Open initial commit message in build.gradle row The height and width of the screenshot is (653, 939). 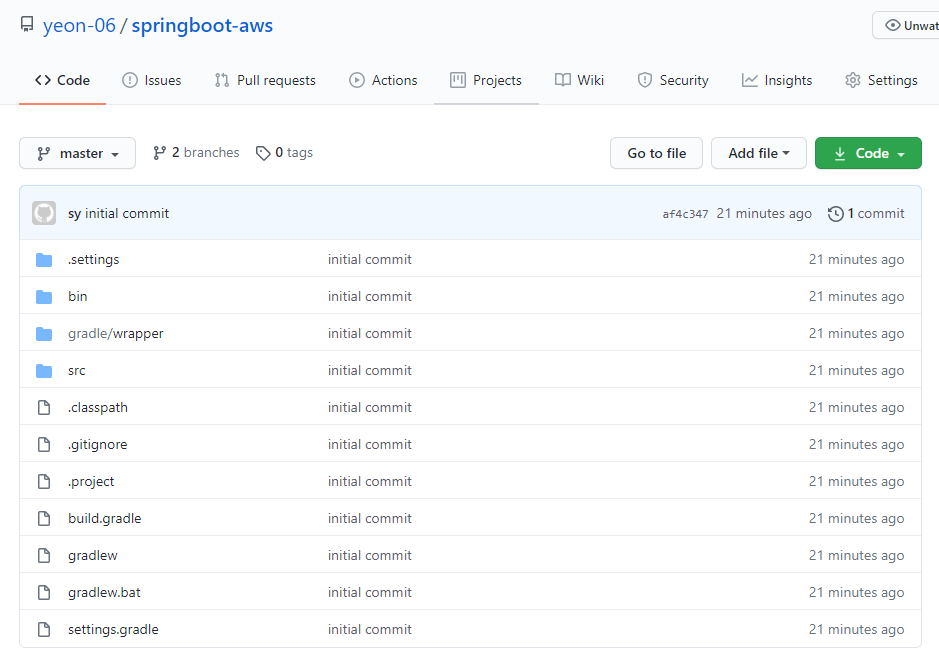(369, 518)
